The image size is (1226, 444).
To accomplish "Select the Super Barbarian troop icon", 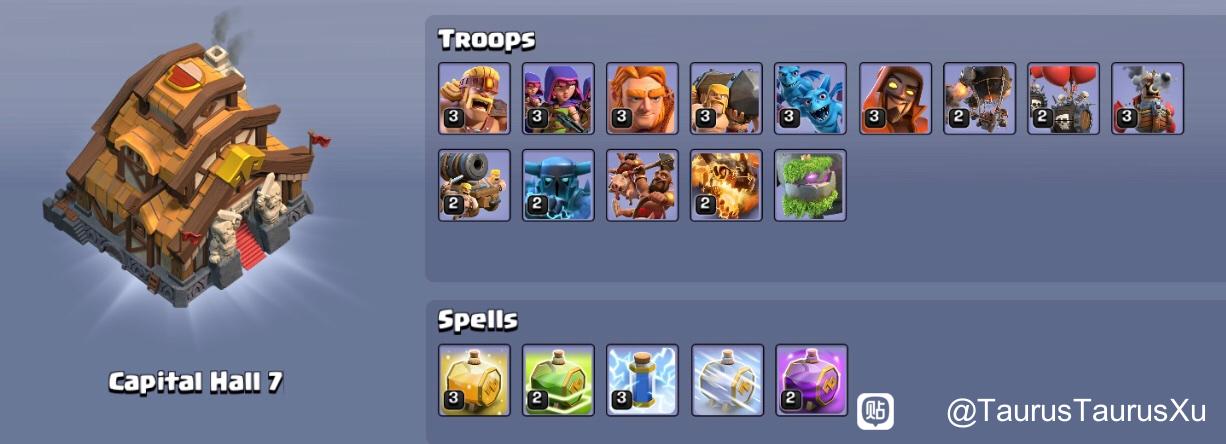I will tap(475, 98).
